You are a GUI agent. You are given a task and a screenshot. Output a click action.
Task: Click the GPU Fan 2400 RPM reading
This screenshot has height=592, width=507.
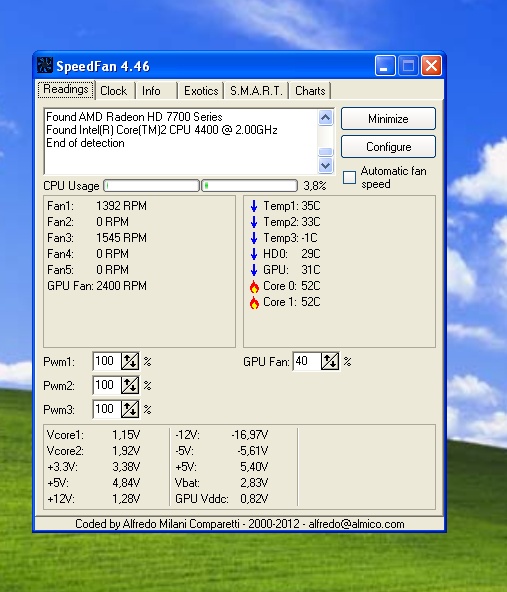click(x=97, y=286)
